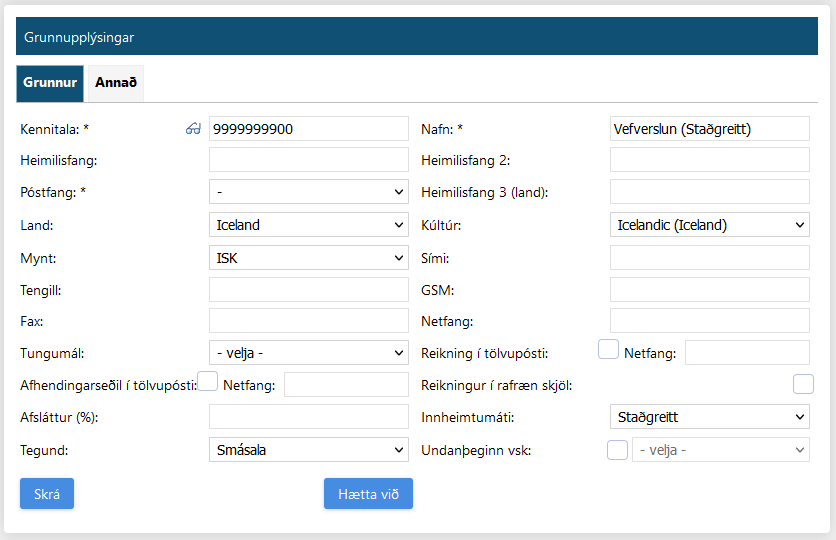Click the binoculars lookup icon beside Kennitala
The height and width of the screenshot is (540, 836).
(194, 129)
